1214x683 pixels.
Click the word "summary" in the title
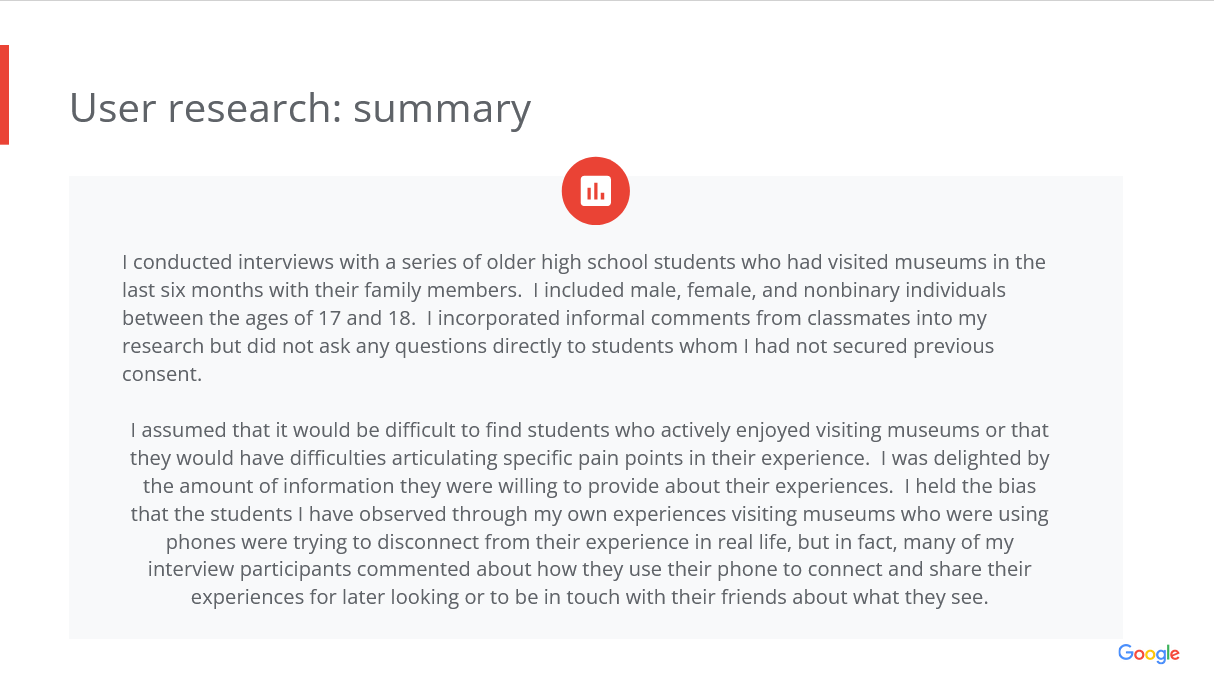coord(441,108)
